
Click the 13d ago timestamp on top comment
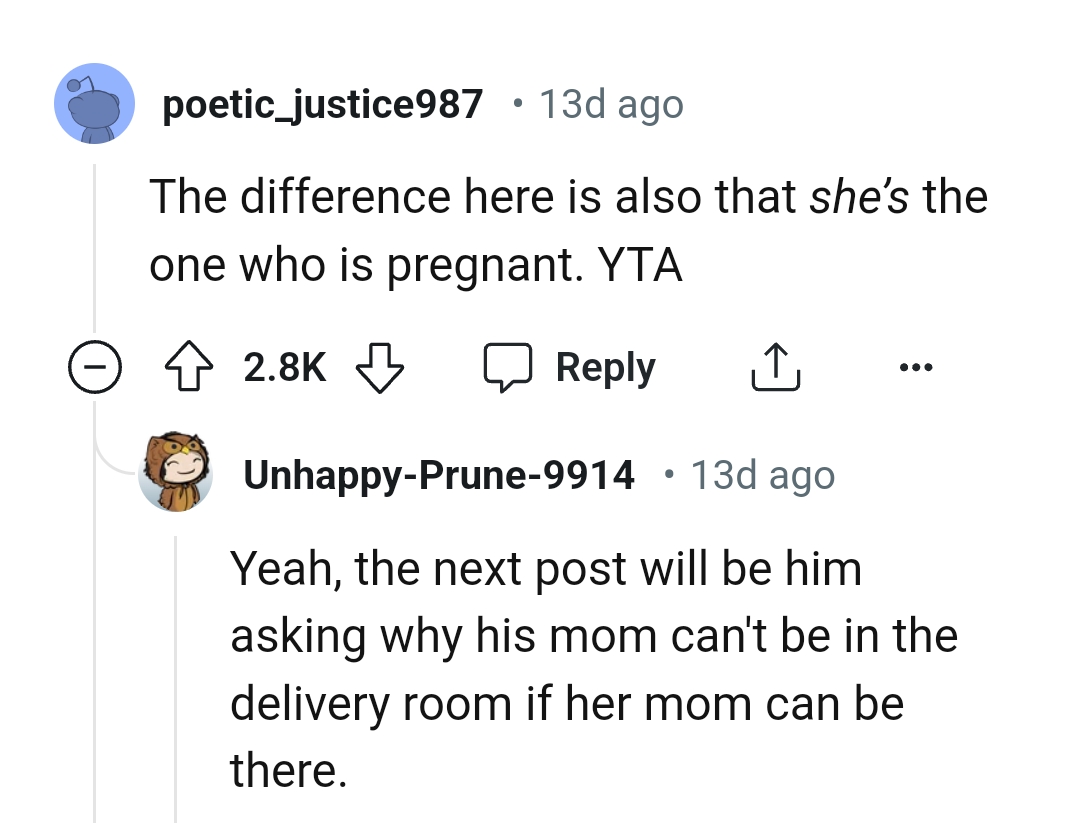[612, 103]
